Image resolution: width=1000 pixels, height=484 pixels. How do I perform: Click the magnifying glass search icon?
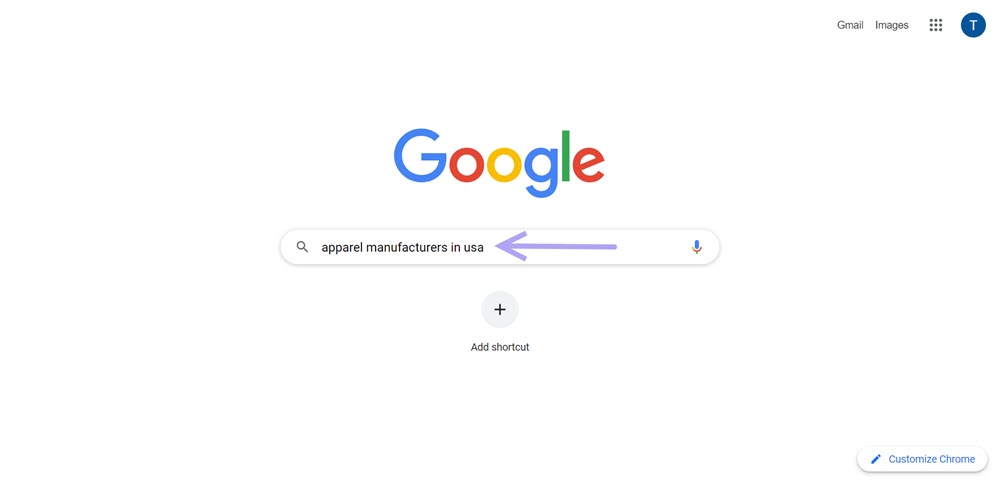tap(302, 247)
